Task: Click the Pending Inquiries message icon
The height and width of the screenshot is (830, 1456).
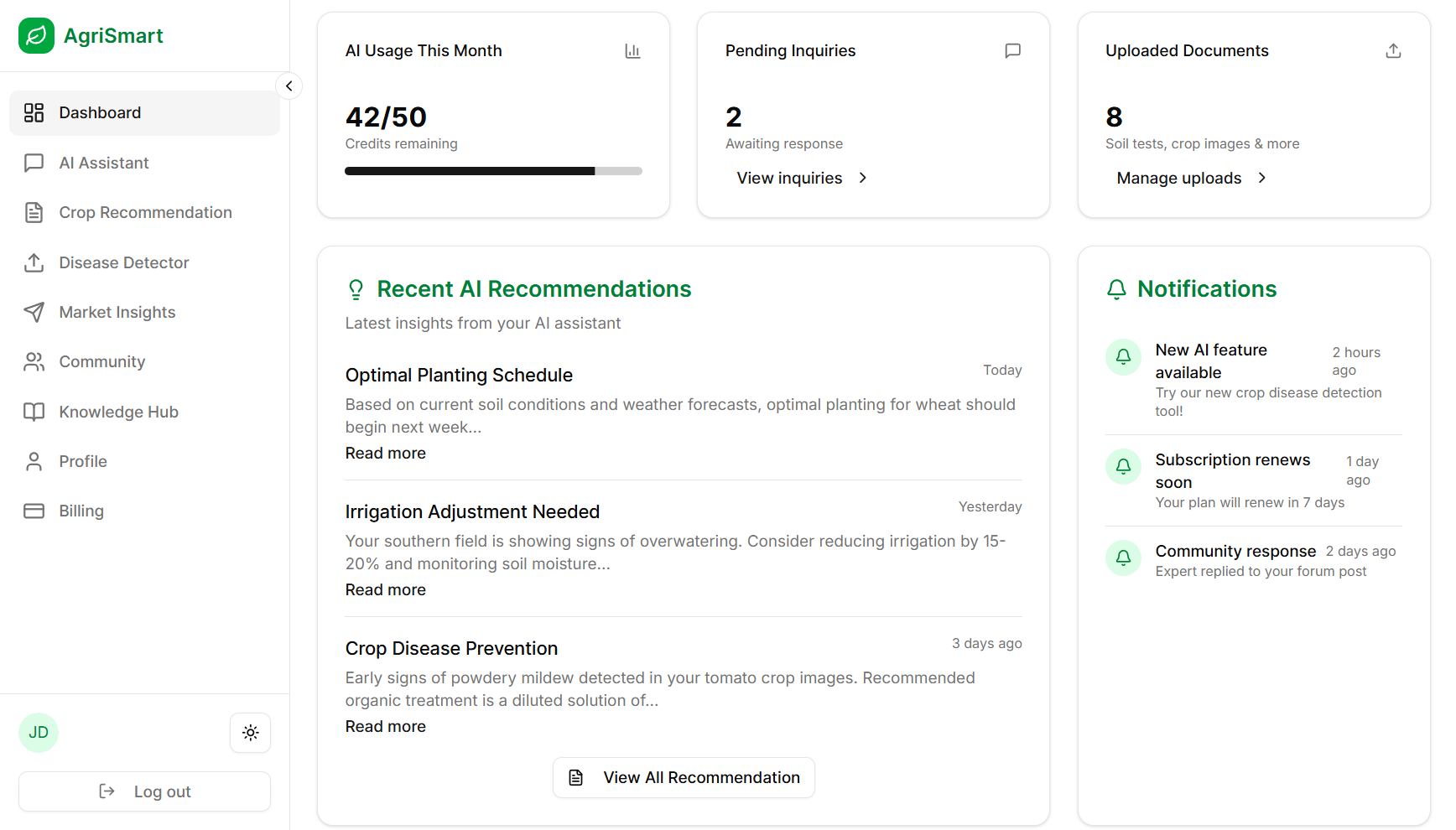Action: (1012, 51)
